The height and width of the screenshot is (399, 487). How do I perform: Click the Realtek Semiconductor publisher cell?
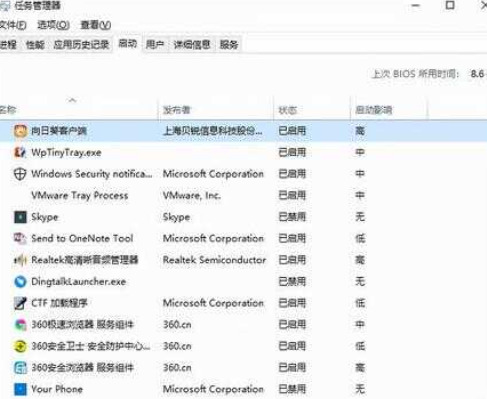[214, 260]
